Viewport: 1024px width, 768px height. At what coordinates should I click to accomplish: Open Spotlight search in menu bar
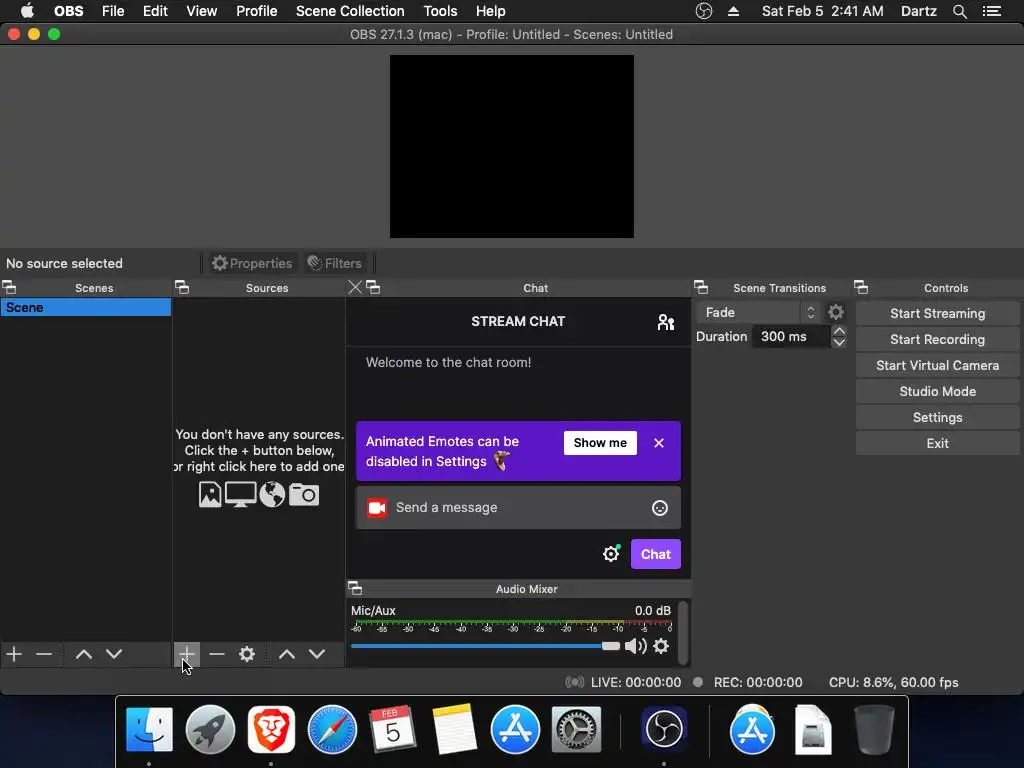tap(959, 11)
